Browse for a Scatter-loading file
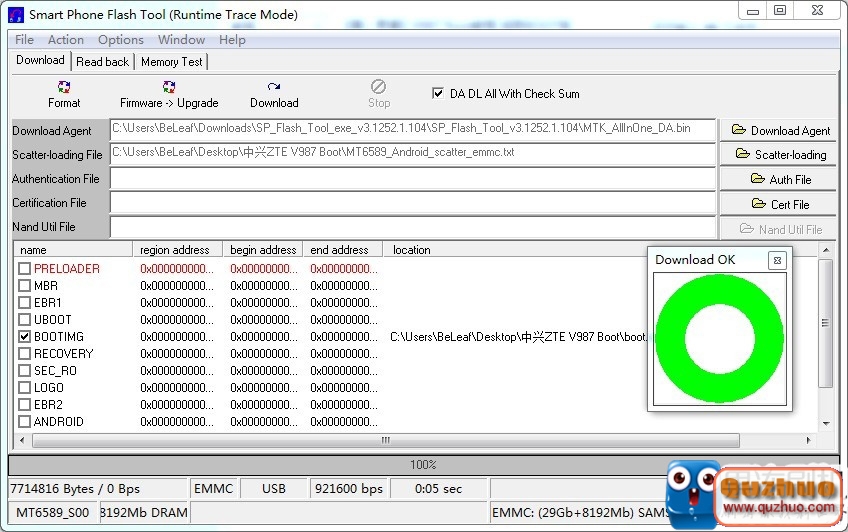This screenshot has height=532, width=848. click(779, 154)
